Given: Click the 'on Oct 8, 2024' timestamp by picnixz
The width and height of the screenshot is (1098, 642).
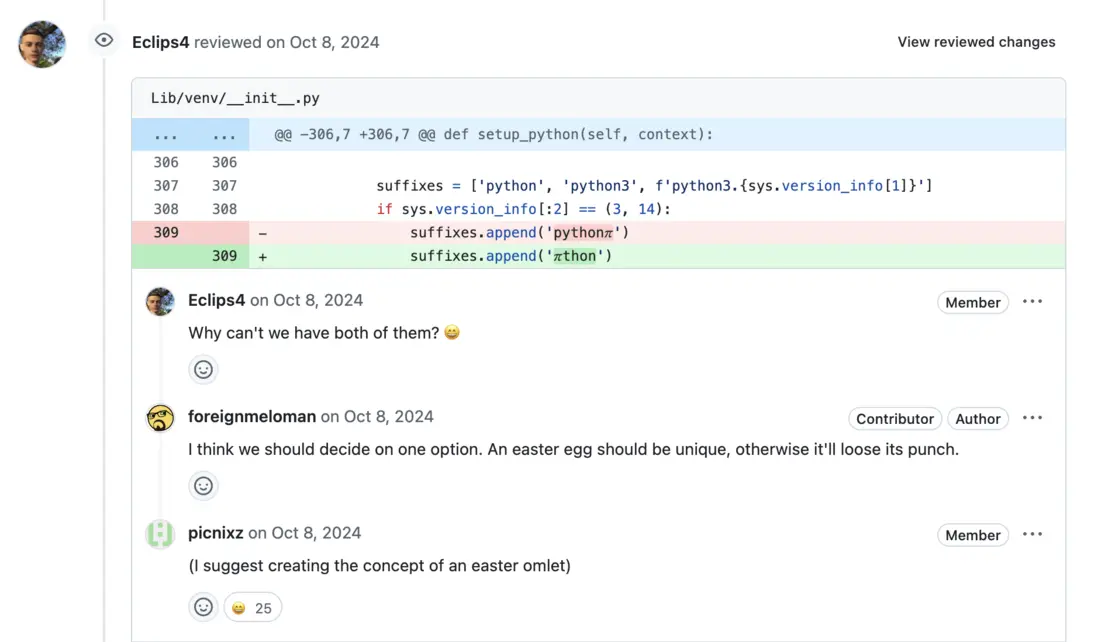Looking at the screenshot, I should tap(304, 533).
